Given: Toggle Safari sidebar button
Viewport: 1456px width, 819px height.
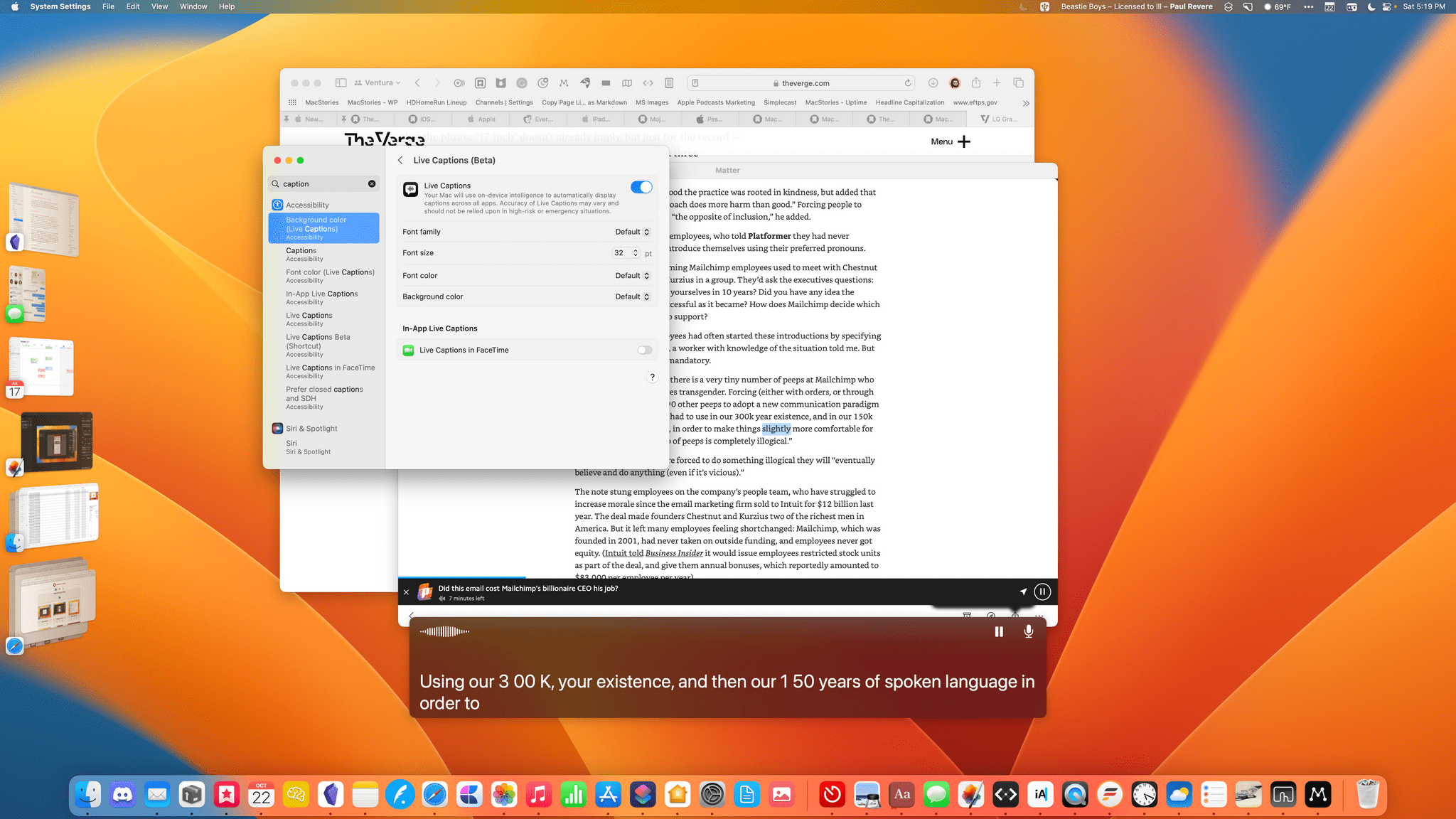Looking at the screenshot, I should click(x=341, y=82).
